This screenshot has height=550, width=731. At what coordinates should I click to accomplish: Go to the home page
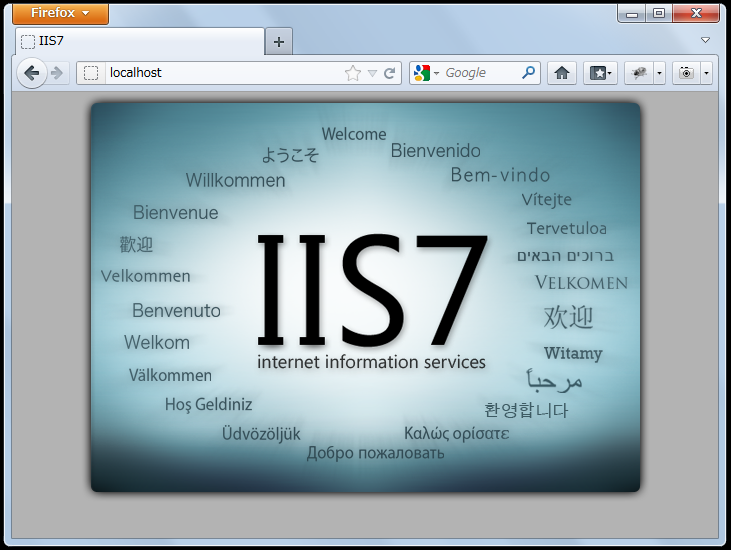pos(562,73)
